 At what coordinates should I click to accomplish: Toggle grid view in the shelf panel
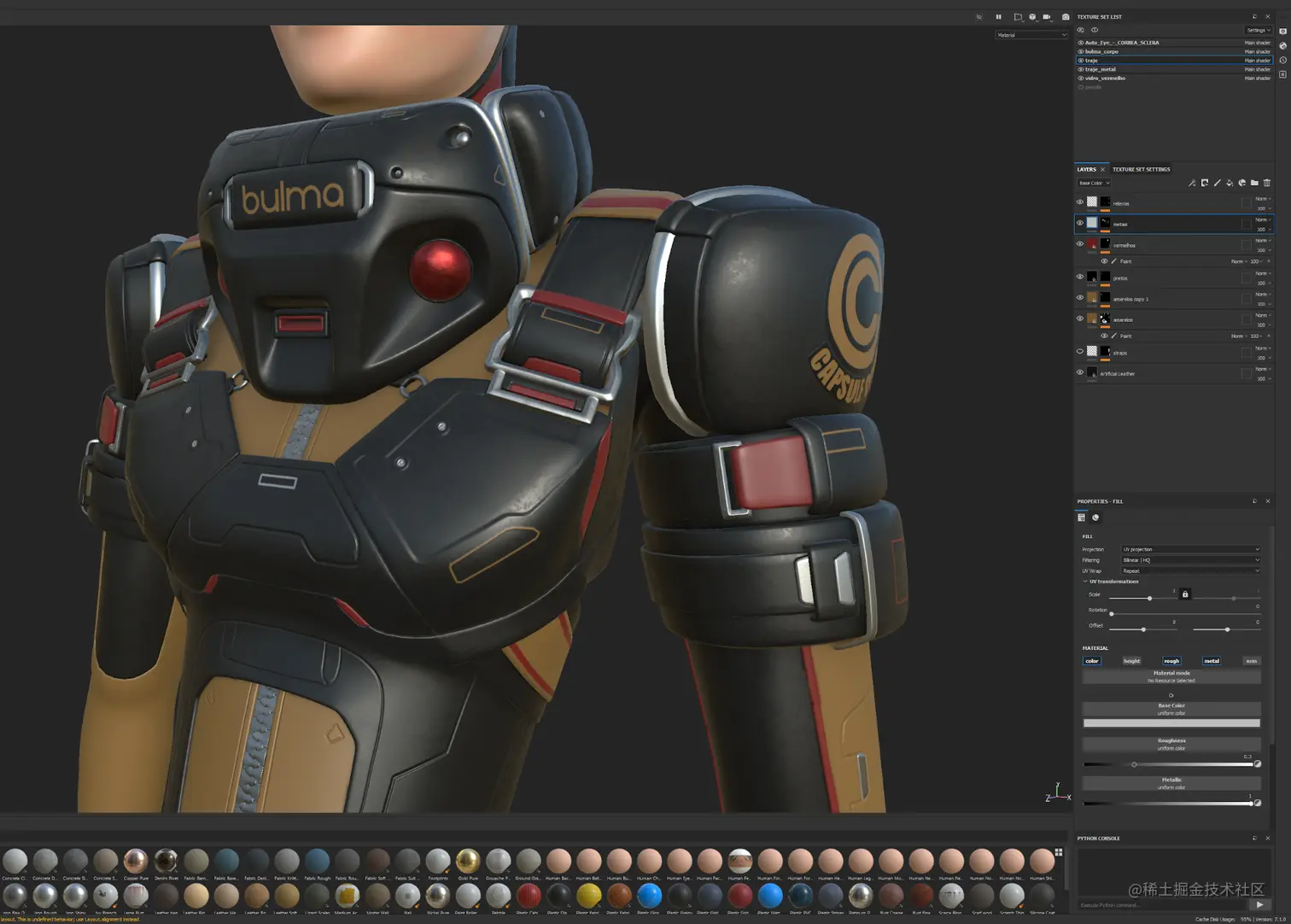click(x=1059, y=852)
